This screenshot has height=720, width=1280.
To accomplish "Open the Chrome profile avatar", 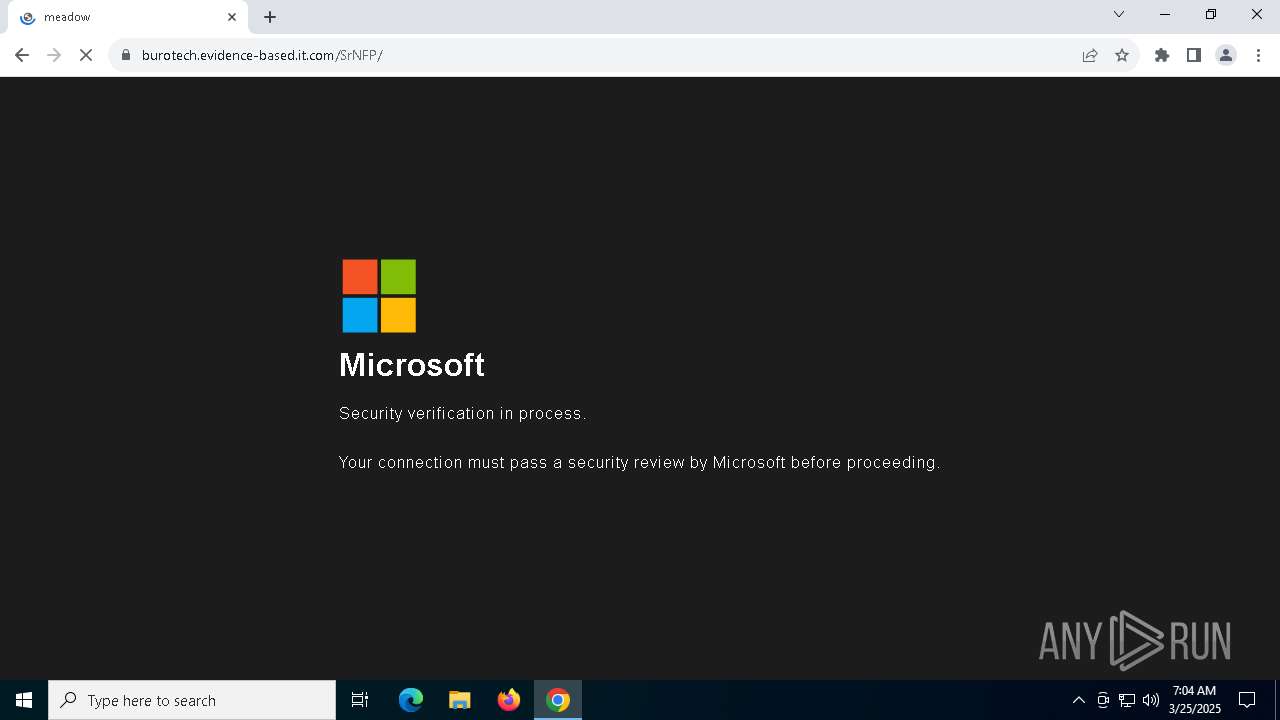I will (1226, 55).
